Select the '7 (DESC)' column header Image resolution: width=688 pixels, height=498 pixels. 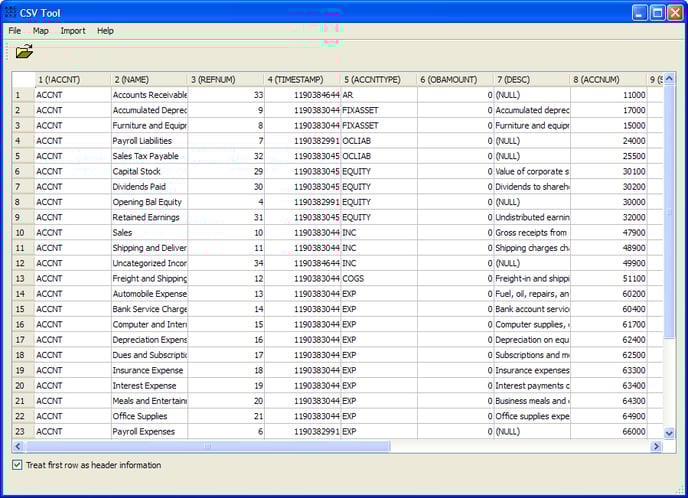tap(531, 79)
